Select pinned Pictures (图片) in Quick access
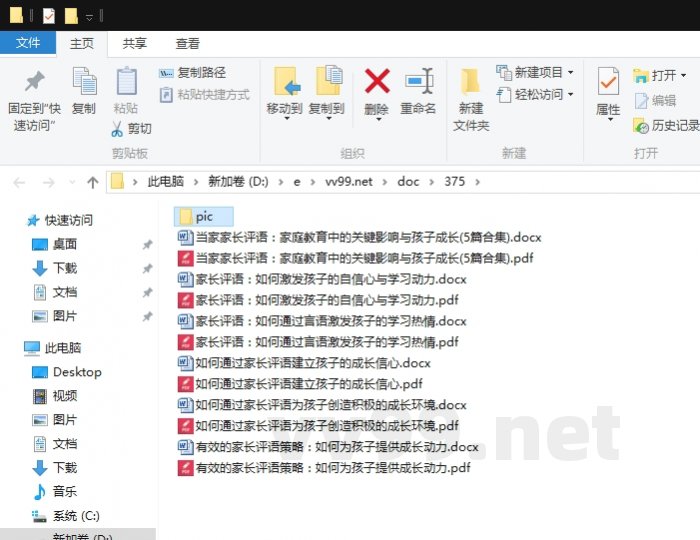The image size is (700, 540). pyautogui.click(x=54, y=316)
